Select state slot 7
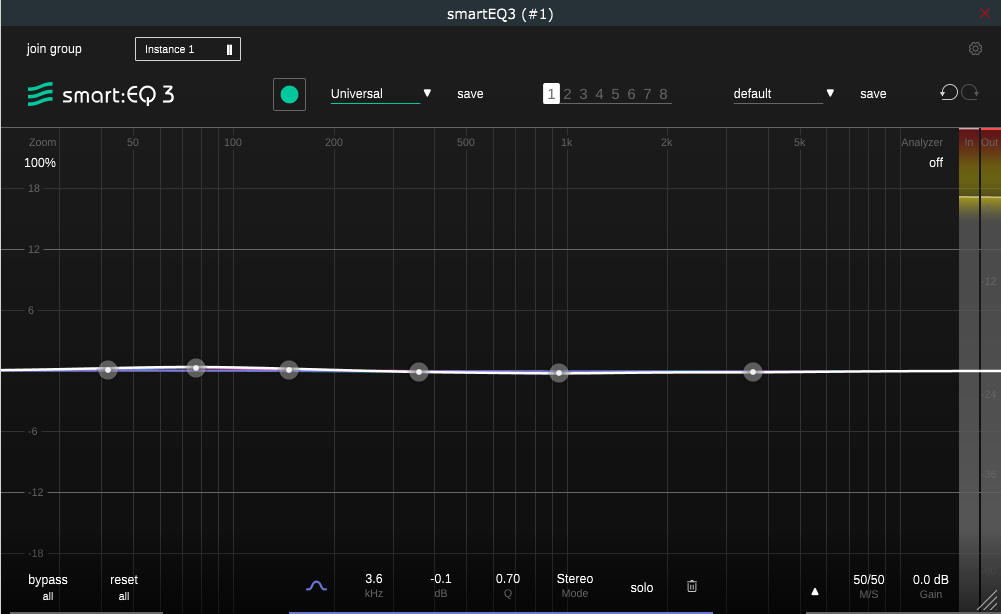This screenshot has width=1001, height=614. pos(647,94)
